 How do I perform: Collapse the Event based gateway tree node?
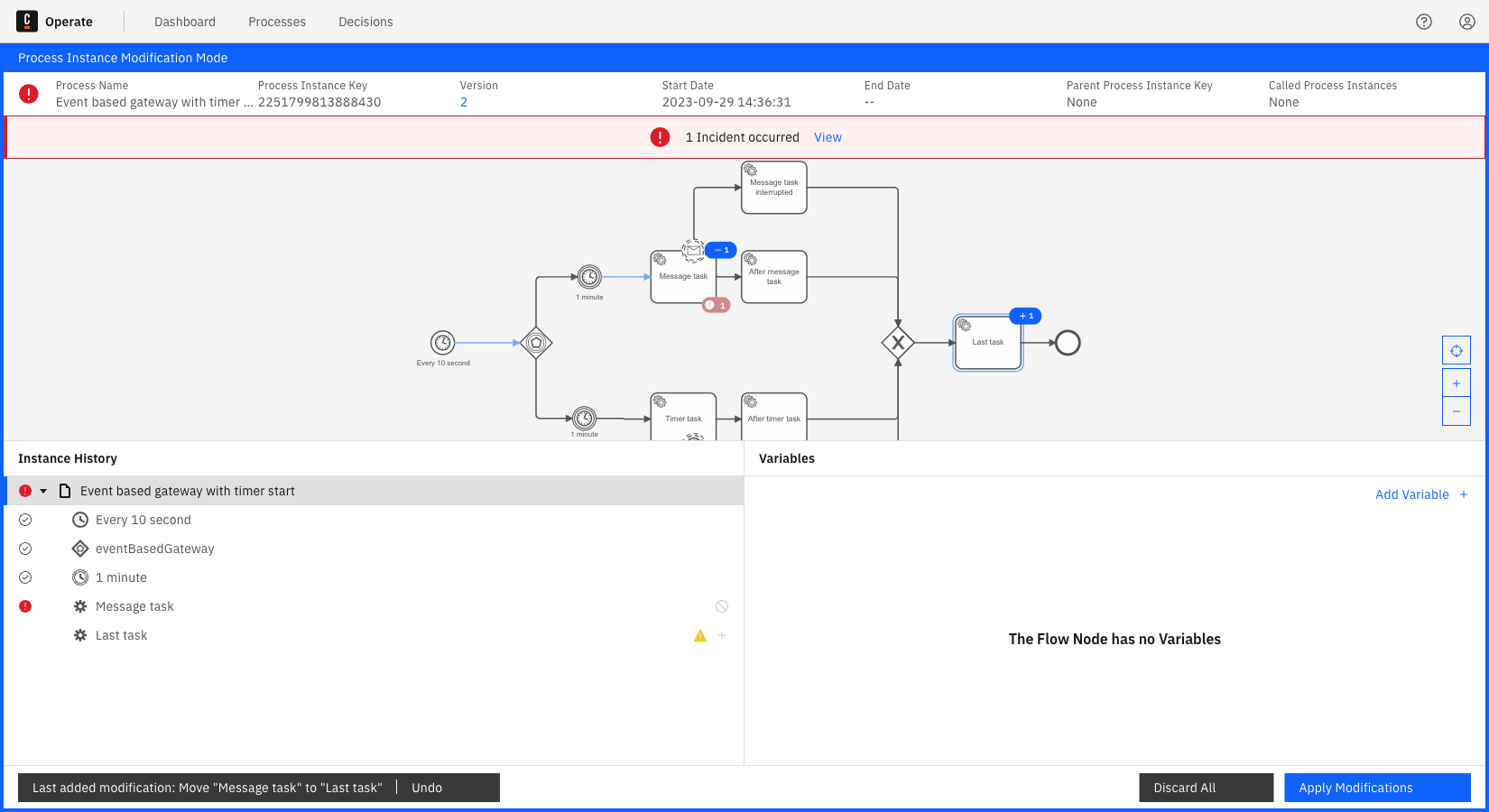(x=43, y=491)
